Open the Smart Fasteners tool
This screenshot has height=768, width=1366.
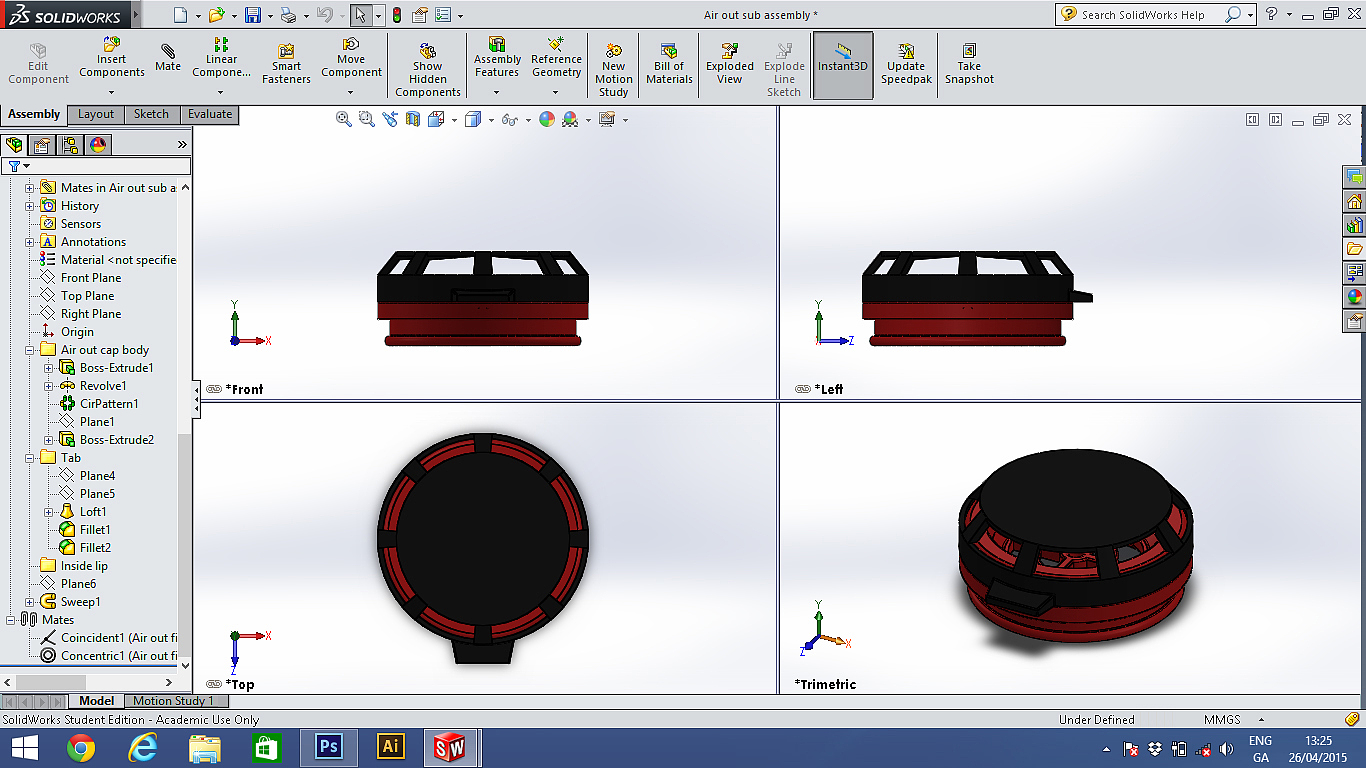286,64
